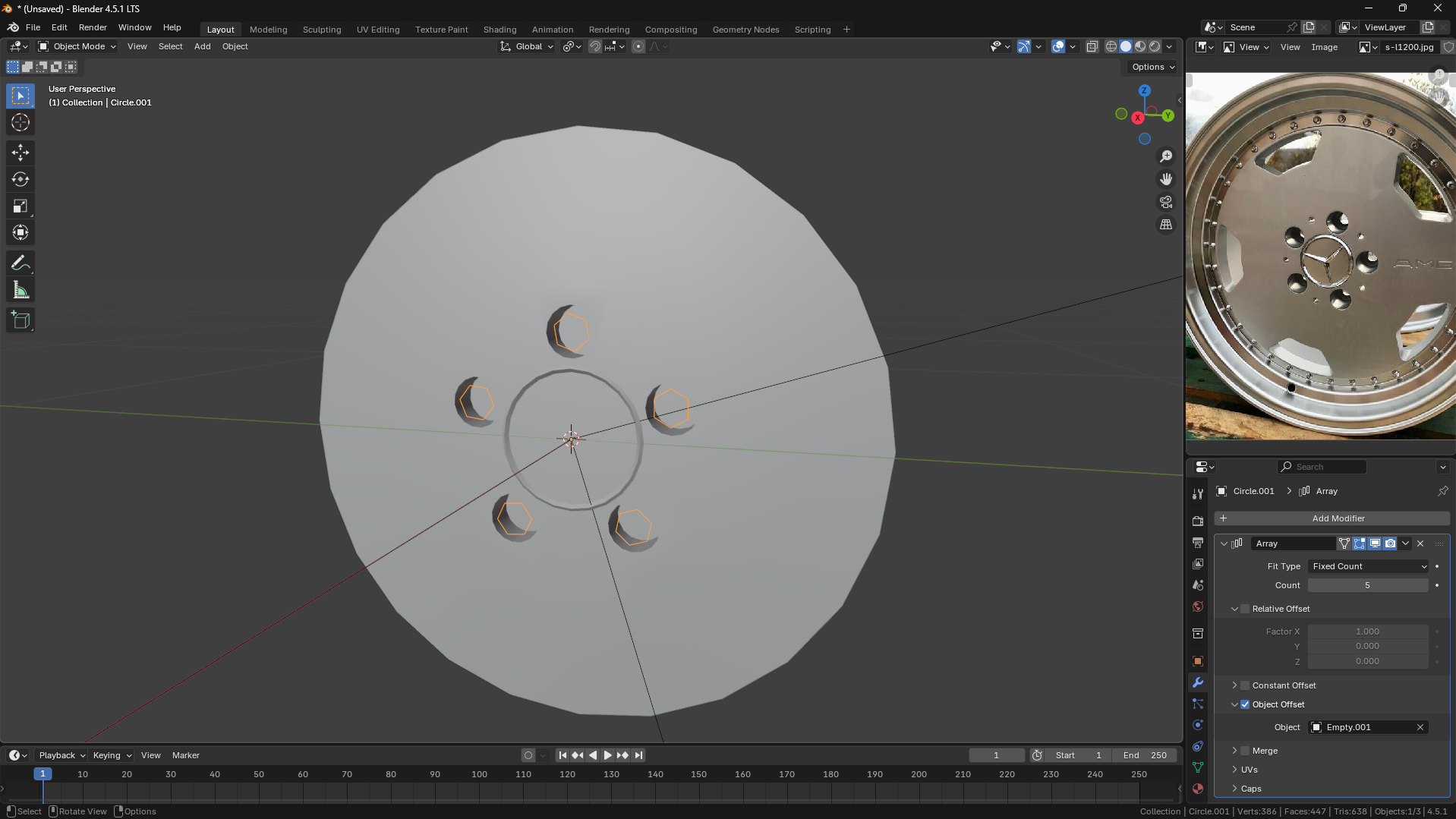Click the properties Search field
1456x819 pixels.
1322,467
